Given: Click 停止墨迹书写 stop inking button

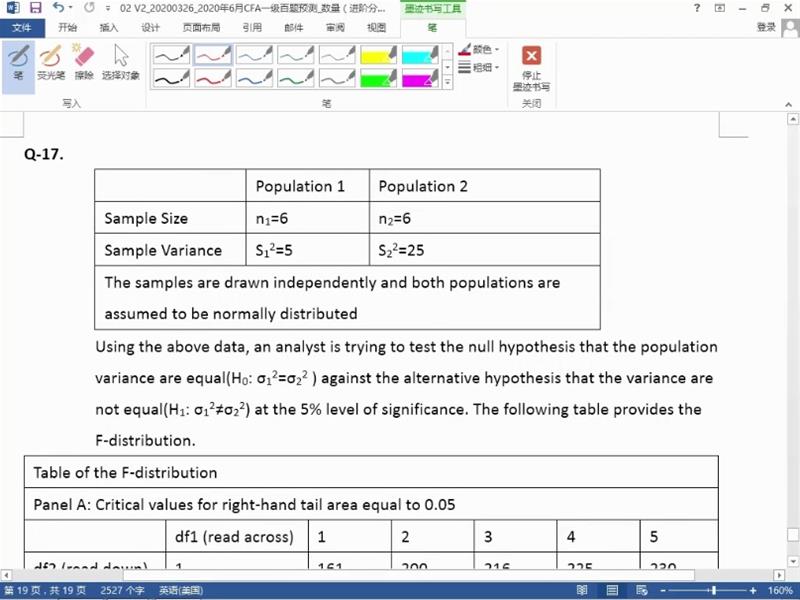Looking at the screenshot, I should [x=531, y=69].
